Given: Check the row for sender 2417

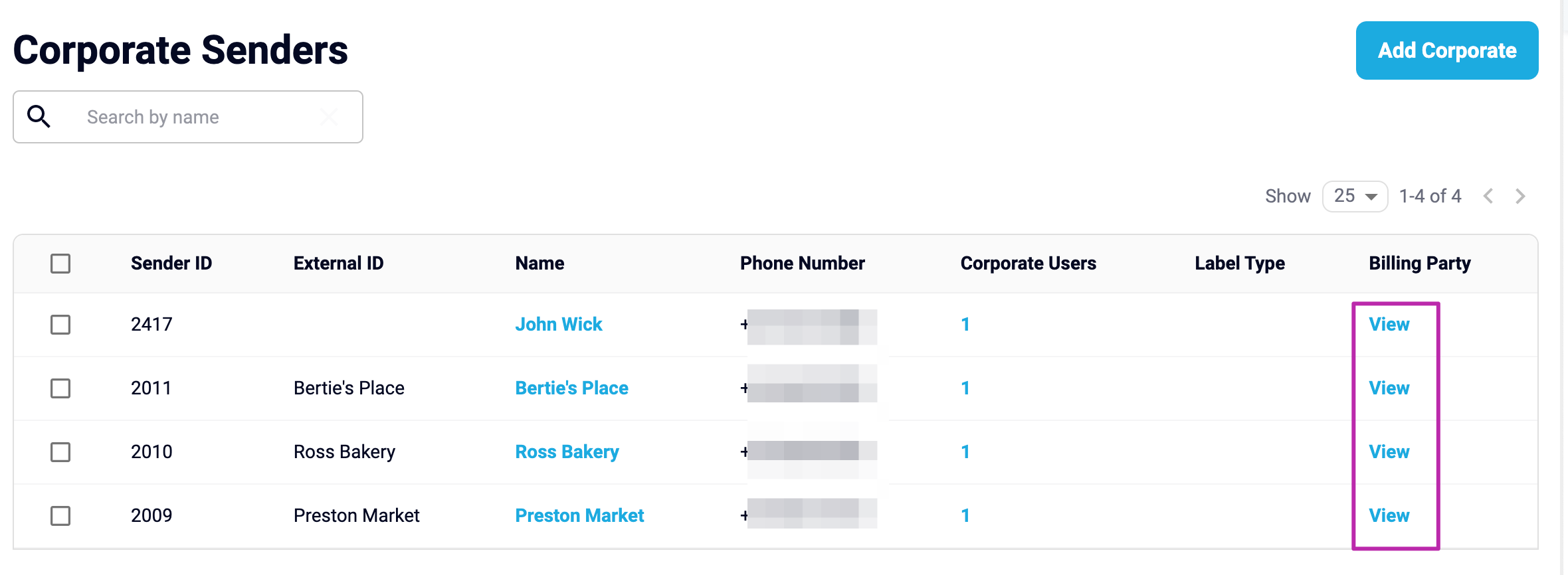Looking at the screenshot, I should (60, 325).
